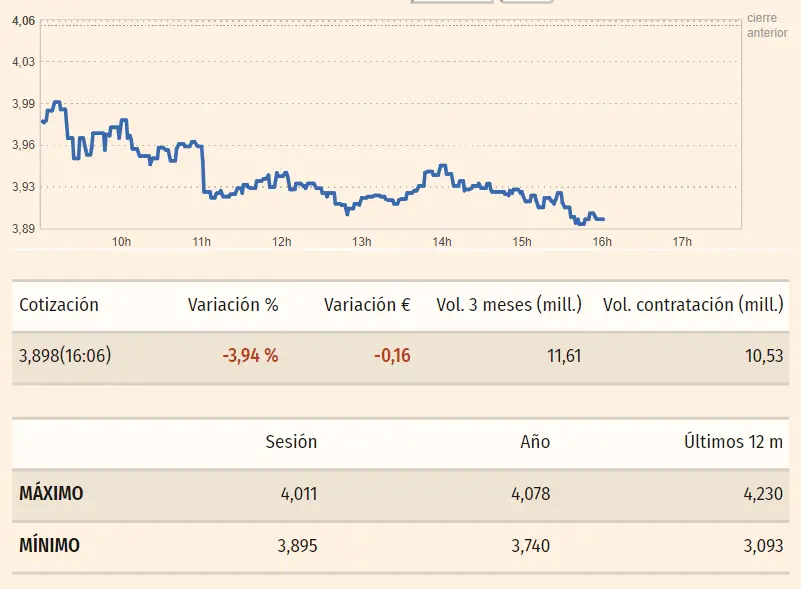Click the red -3,94 % variation value
The height and width of the screenshot is (589, 801).
[250, 356]
